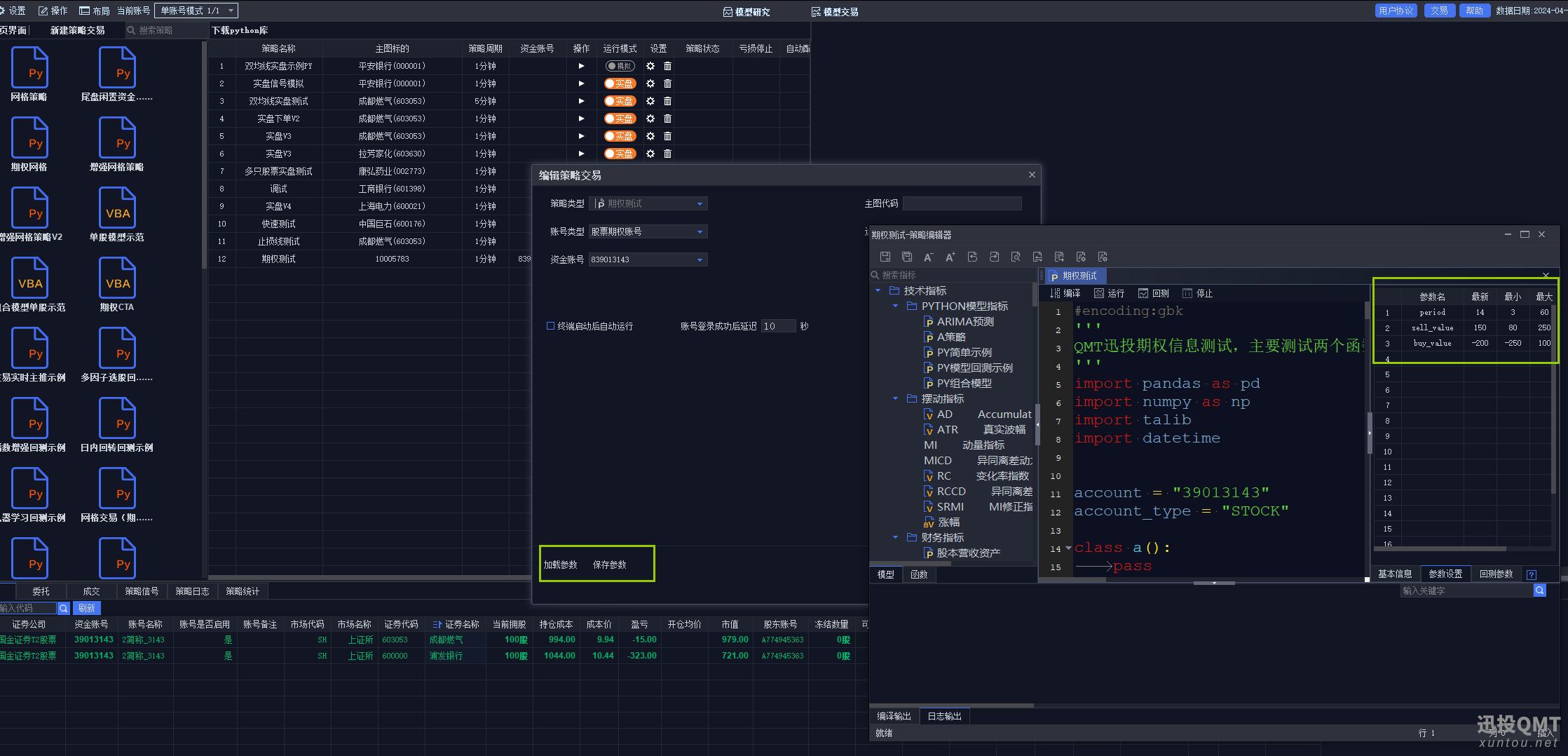
Task: Click the save icon in strategy editor toolbar
Action: (885, 257)
